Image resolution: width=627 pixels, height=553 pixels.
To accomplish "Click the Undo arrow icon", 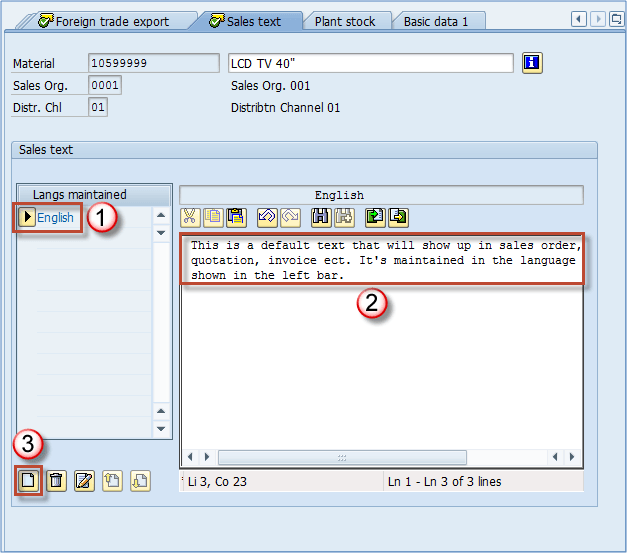I will [266, 216].
